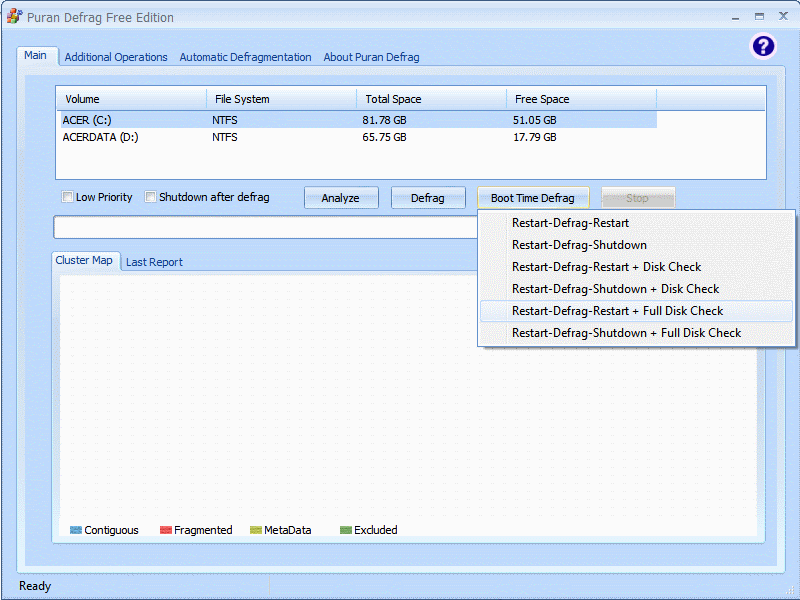Pick Restart-Defrag-Restart + Full Disk Check
The image size is (800, 600).
(636, 311)
